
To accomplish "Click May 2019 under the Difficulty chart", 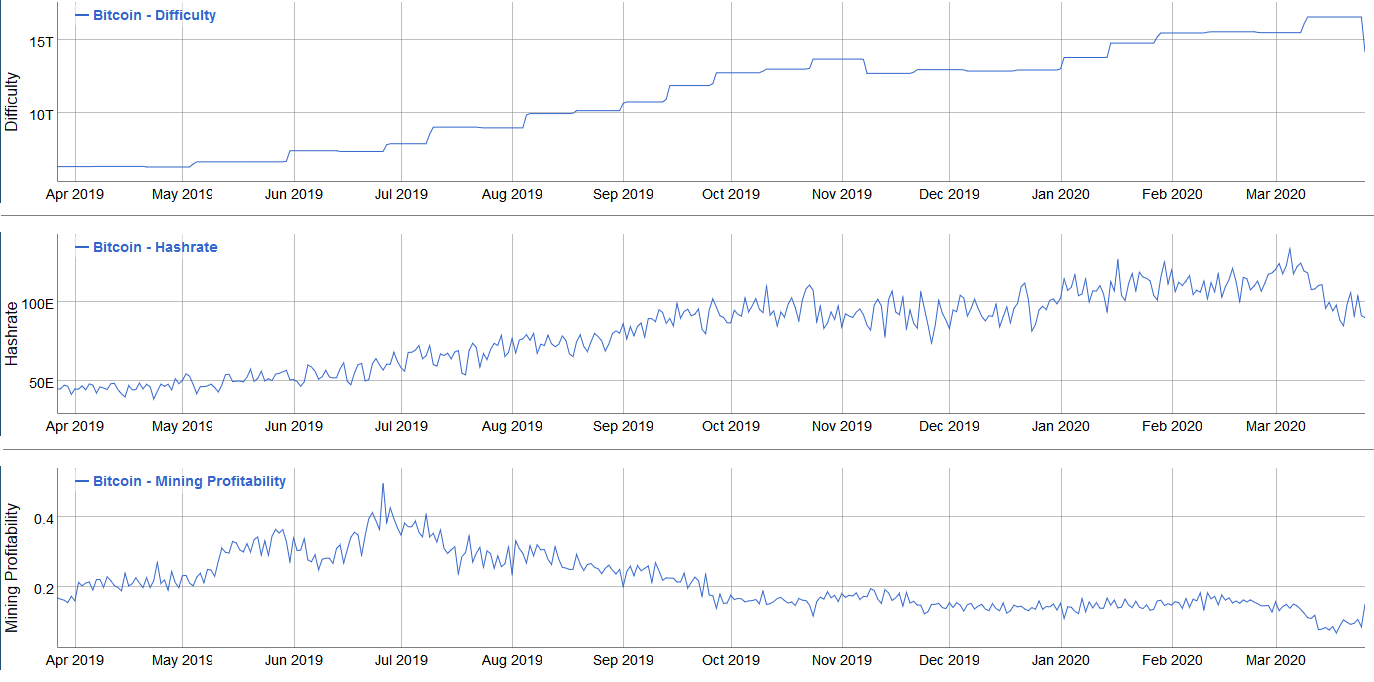I will pos(182,194).
